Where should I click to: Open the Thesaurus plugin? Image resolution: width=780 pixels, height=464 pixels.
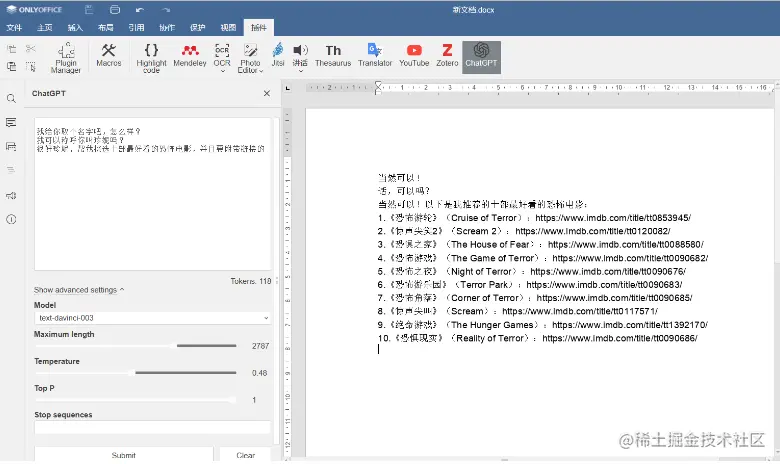tap(333, 55)
